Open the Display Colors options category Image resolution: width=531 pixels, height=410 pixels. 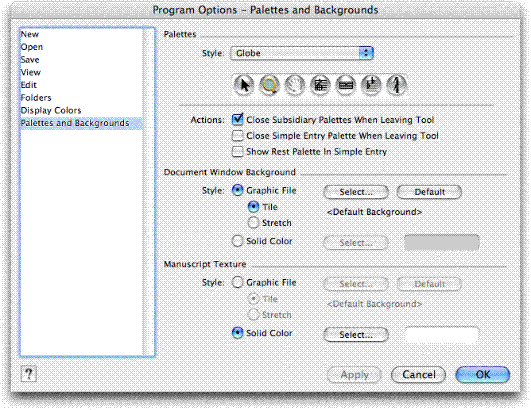pos(51,110)
